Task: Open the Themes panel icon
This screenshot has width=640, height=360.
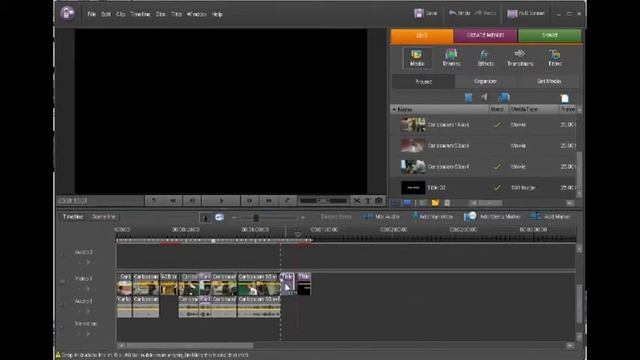Action: tap(451, 58)
